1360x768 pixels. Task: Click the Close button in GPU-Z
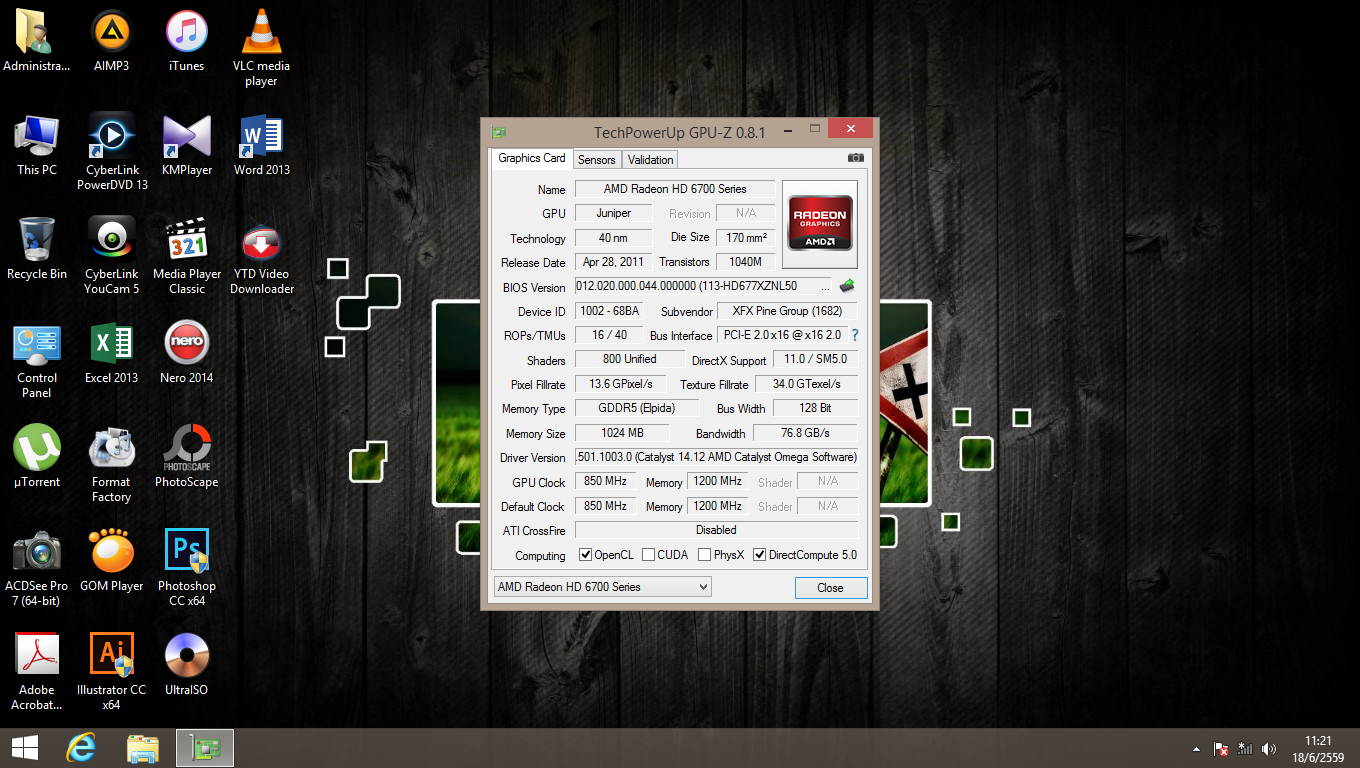830,588
